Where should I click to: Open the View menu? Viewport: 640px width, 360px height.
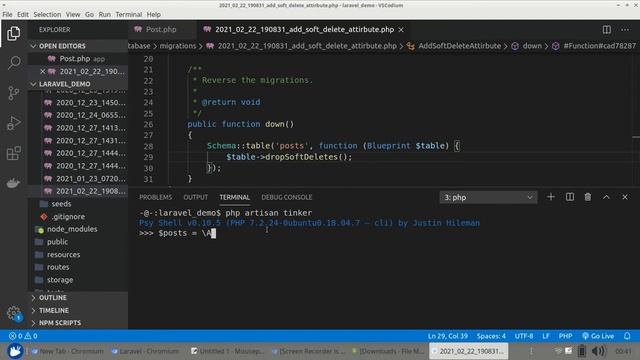pyautogui.click(x=73, y=14)
